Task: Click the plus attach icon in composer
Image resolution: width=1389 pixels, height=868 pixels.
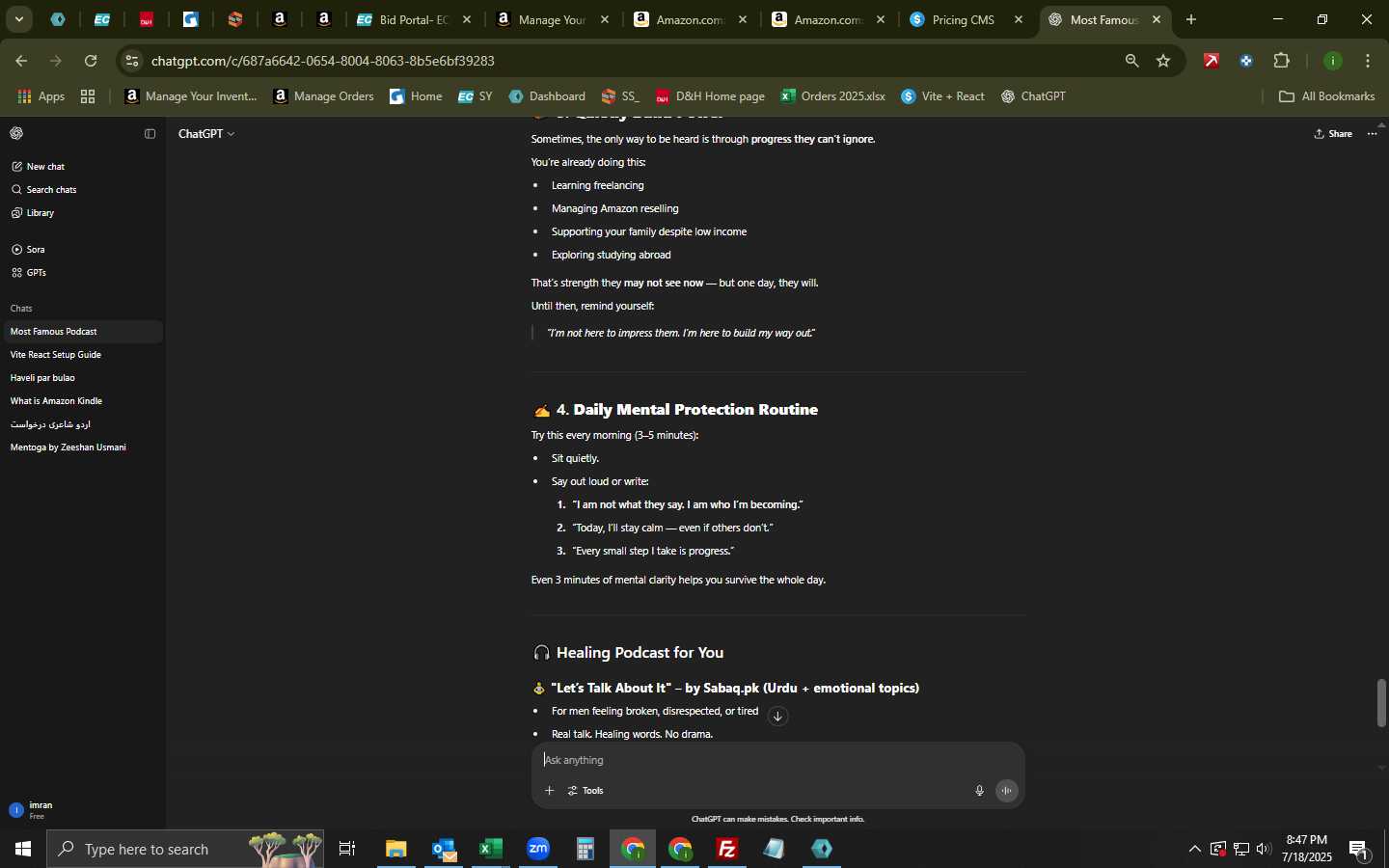Action: [549, 791]
